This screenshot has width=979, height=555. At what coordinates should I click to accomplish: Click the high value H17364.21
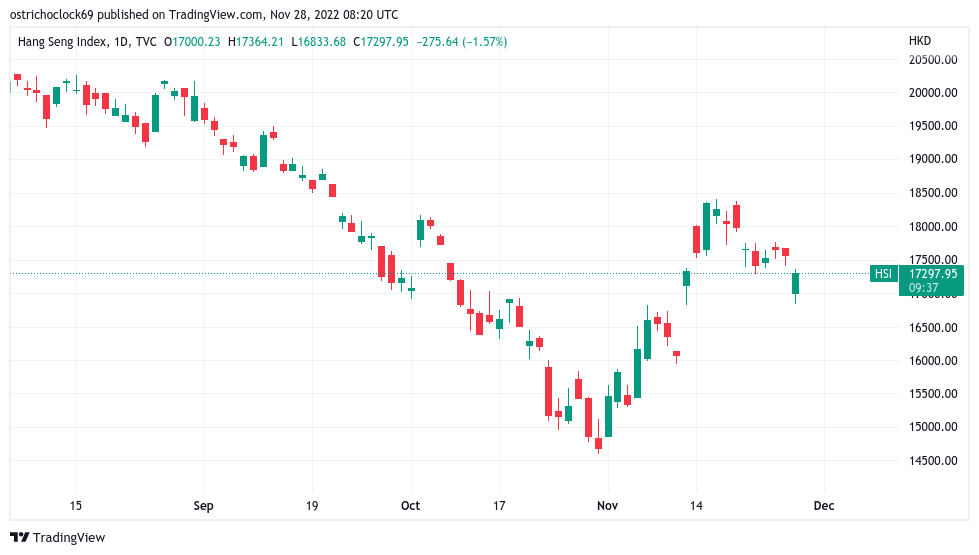(x=256, y=42)
